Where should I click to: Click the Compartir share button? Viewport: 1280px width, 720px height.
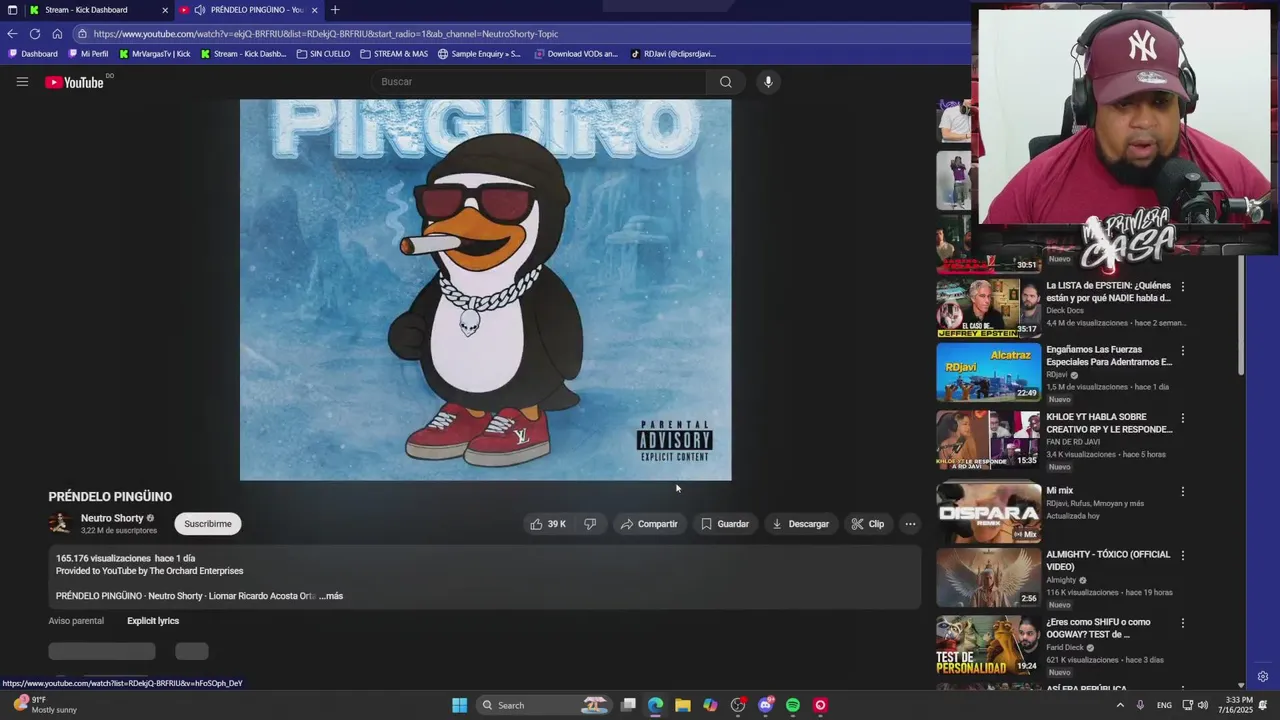[648, 524]
